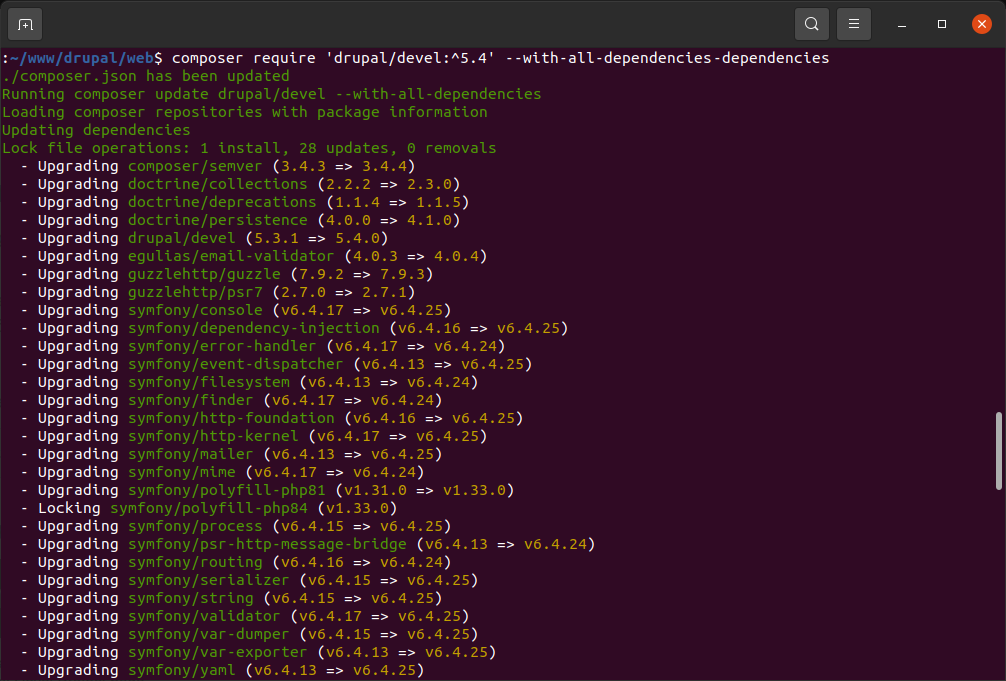Click the 'Lock file operations' line
Screen dimensions: 1006x681
[x=248, y=148]
